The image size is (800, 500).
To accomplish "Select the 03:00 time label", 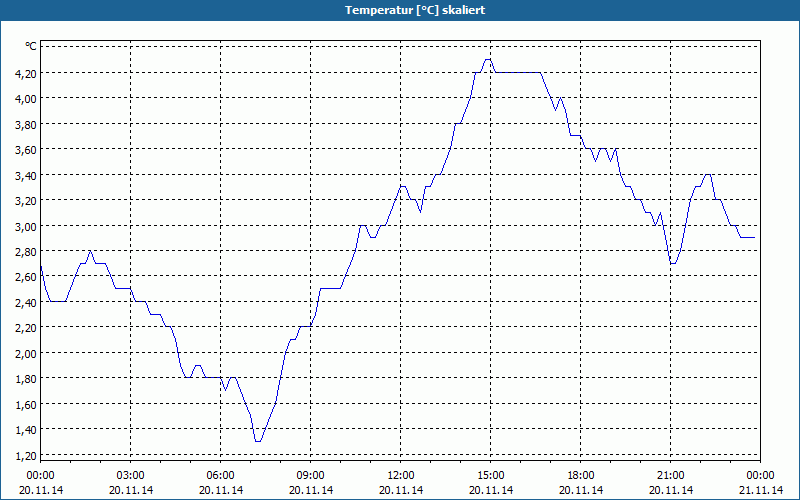I will [x=131, y=476].
